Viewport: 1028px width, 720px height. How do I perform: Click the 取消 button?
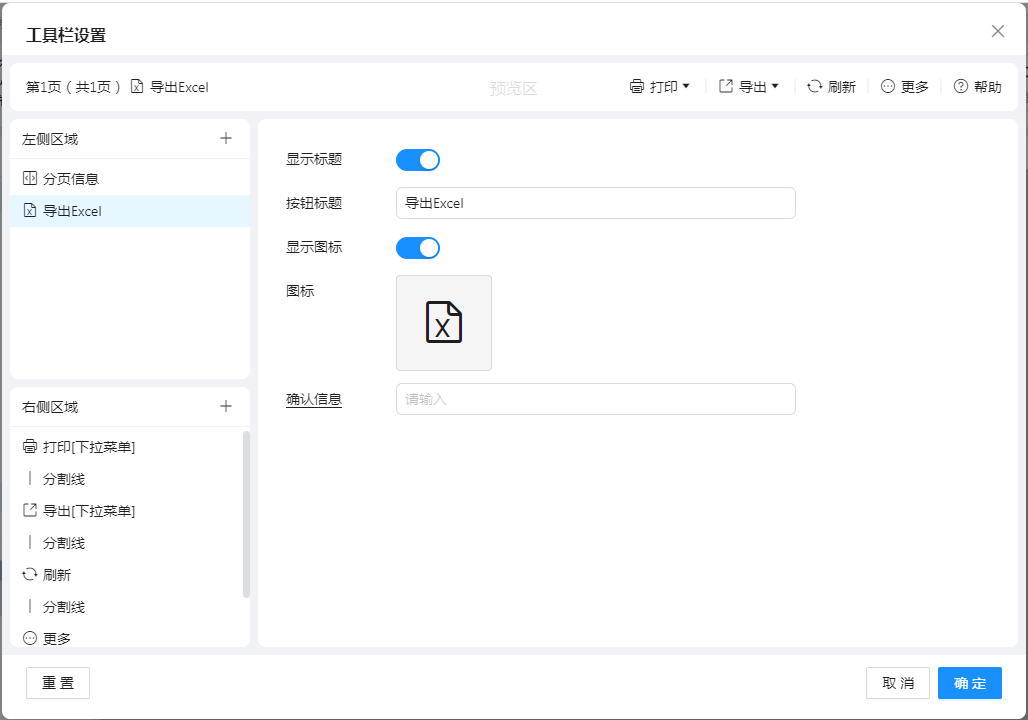[x=897, y=683]
